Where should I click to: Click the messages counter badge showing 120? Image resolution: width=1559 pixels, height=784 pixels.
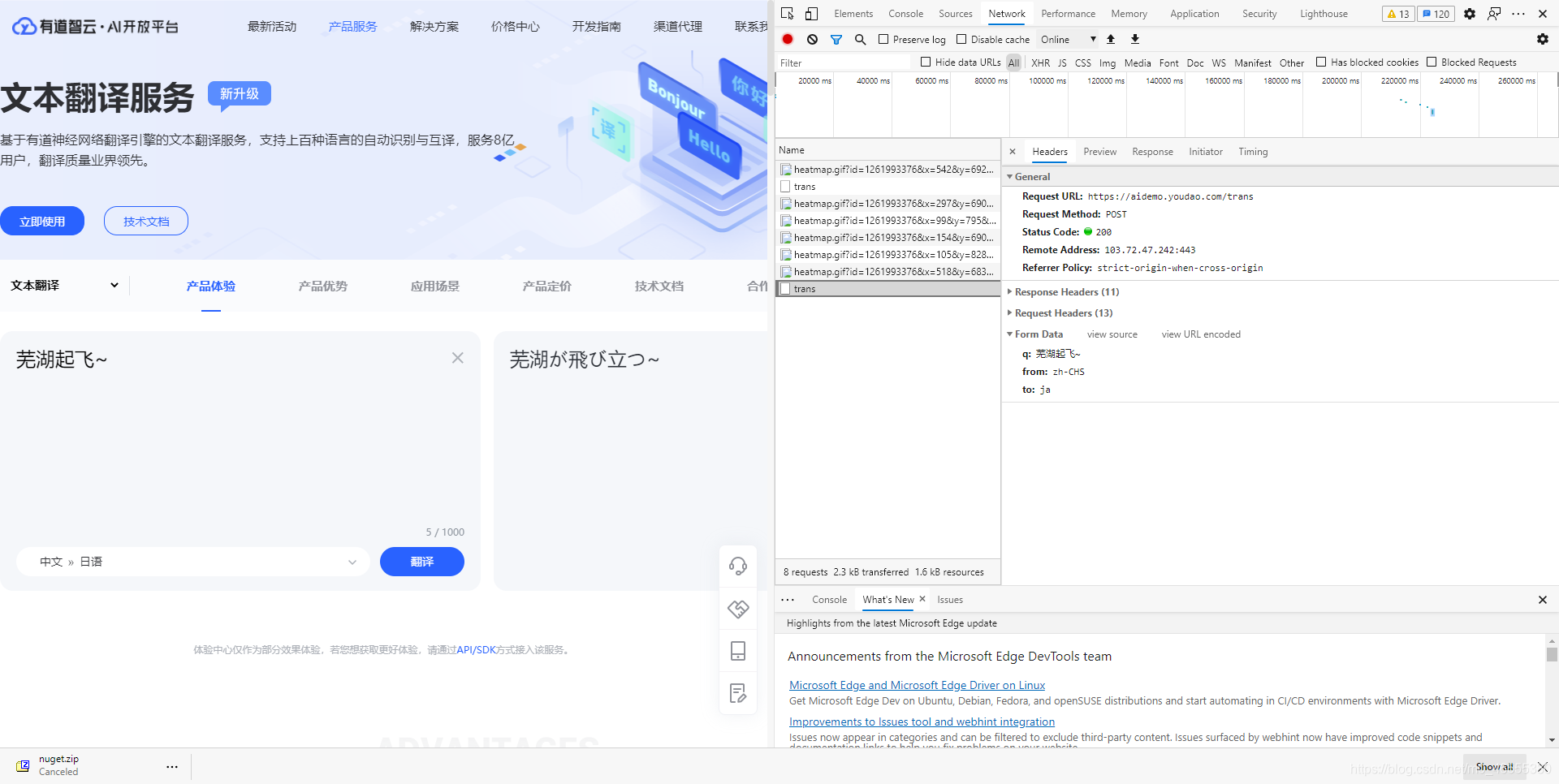[x=1436, y=14]
